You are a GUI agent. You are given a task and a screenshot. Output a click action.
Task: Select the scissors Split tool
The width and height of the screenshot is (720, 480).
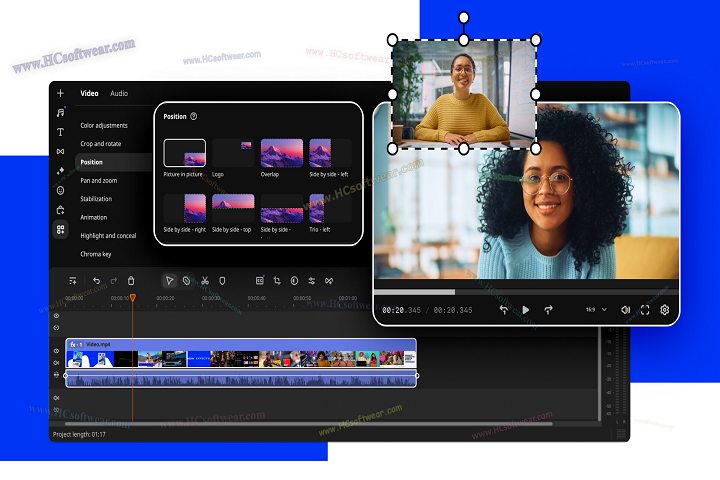coord(204,281)
